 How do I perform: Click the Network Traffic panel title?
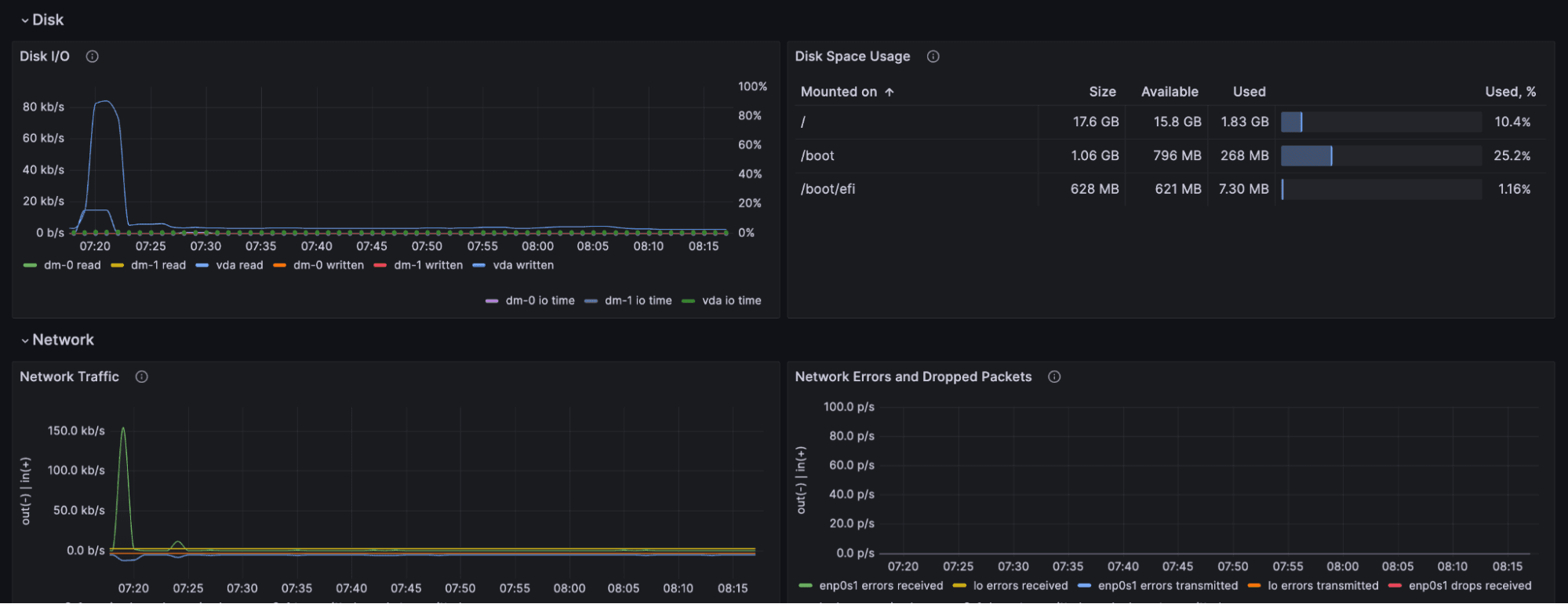[x=69, y=377]
